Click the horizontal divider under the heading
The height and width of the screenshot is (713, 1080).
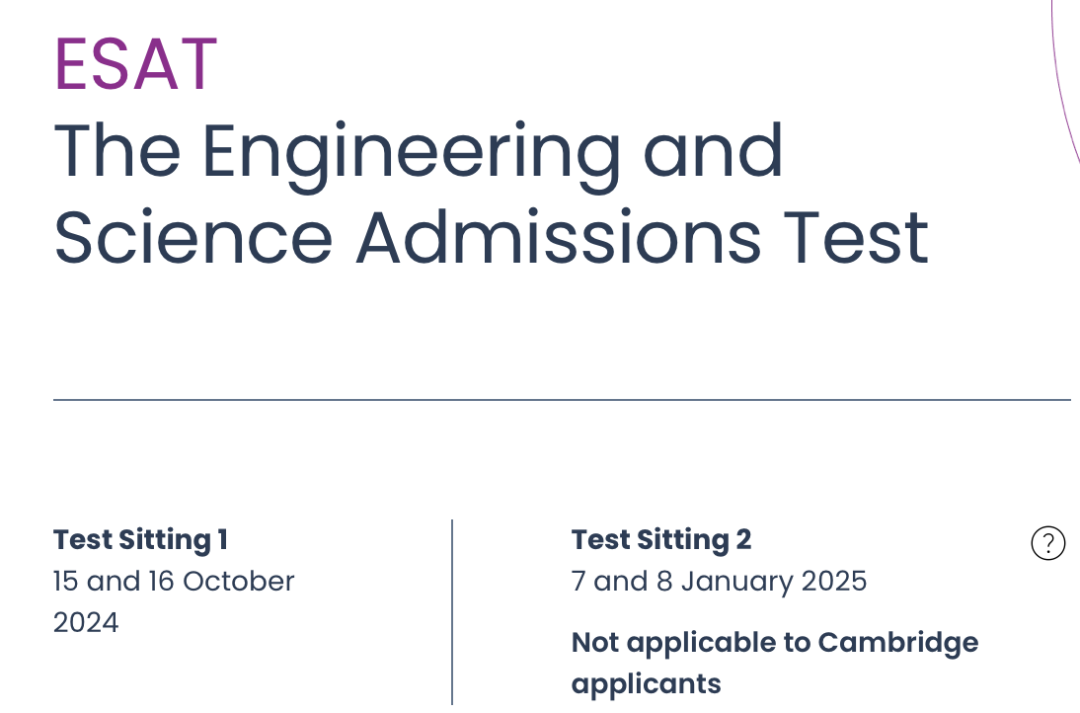[x=562, y=400]
